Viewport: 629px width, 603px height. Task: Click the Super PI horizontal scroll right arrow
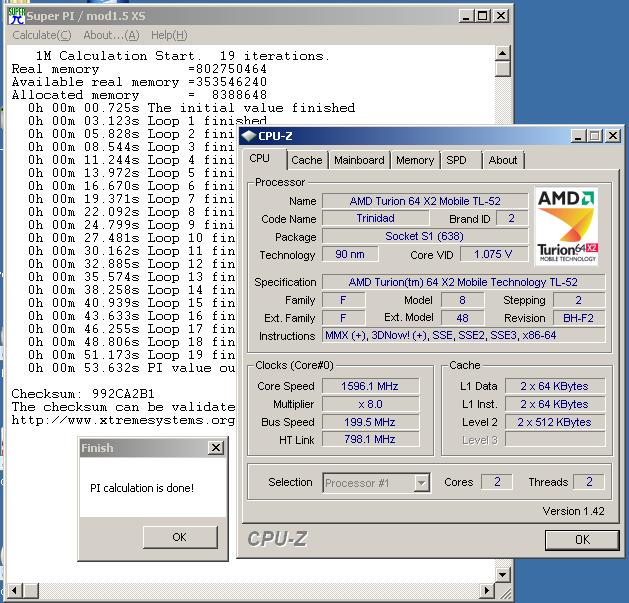tap(487, 590)
